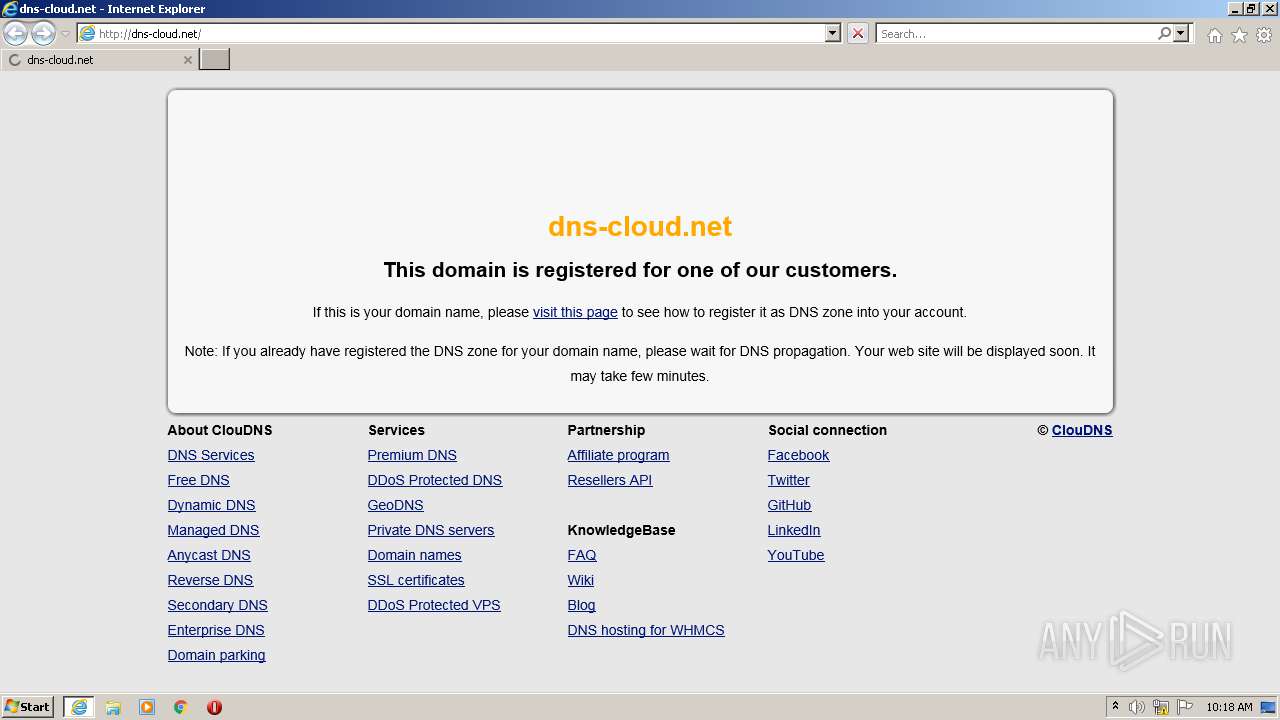Open the Twitter link

[788, 480]
